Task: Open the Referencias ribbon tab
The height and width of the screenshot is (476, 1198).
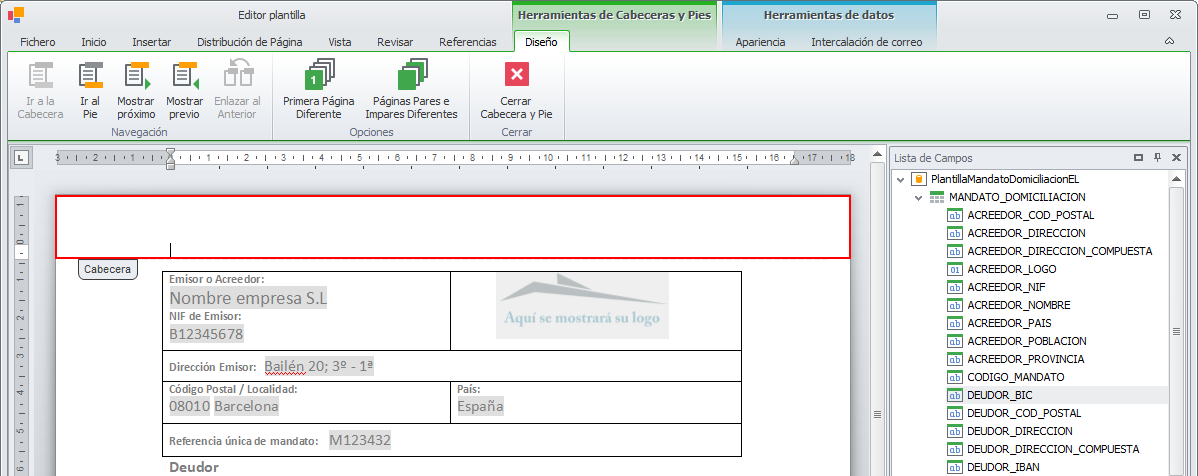Action: [x=468, y=42]
